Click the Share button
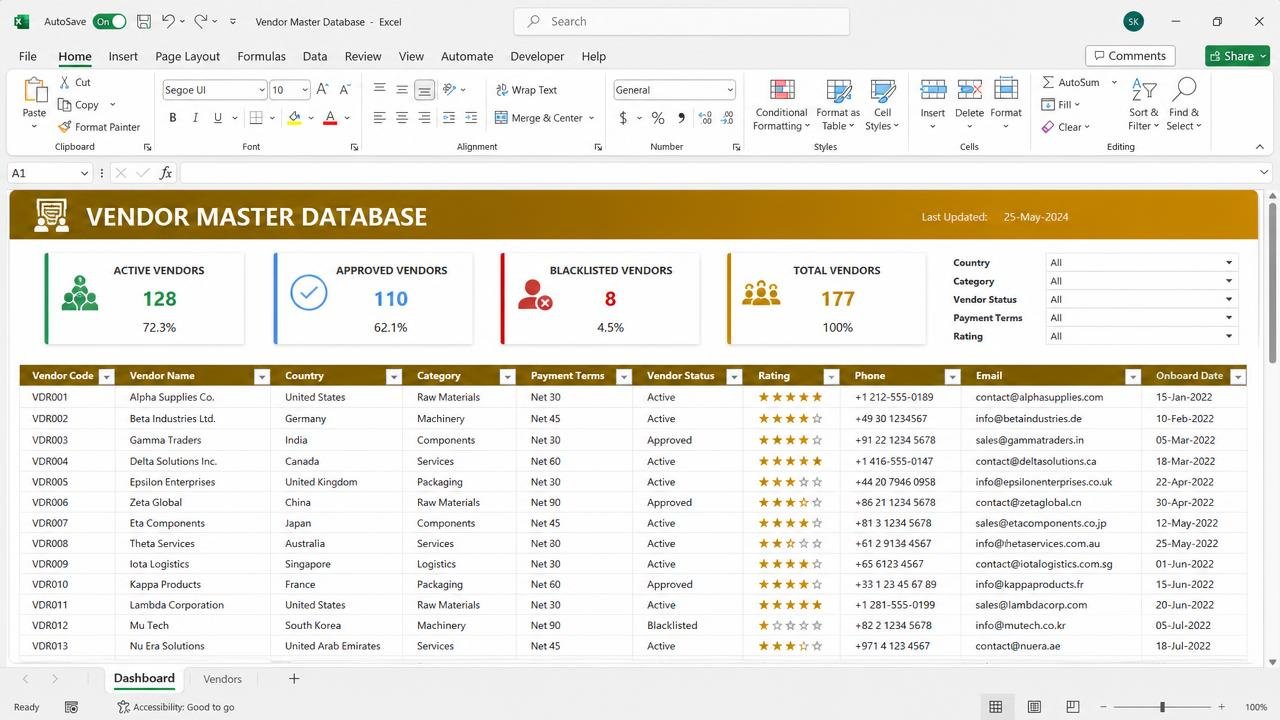This screenshot has width=1280, height=720. tap(1237, 56)
